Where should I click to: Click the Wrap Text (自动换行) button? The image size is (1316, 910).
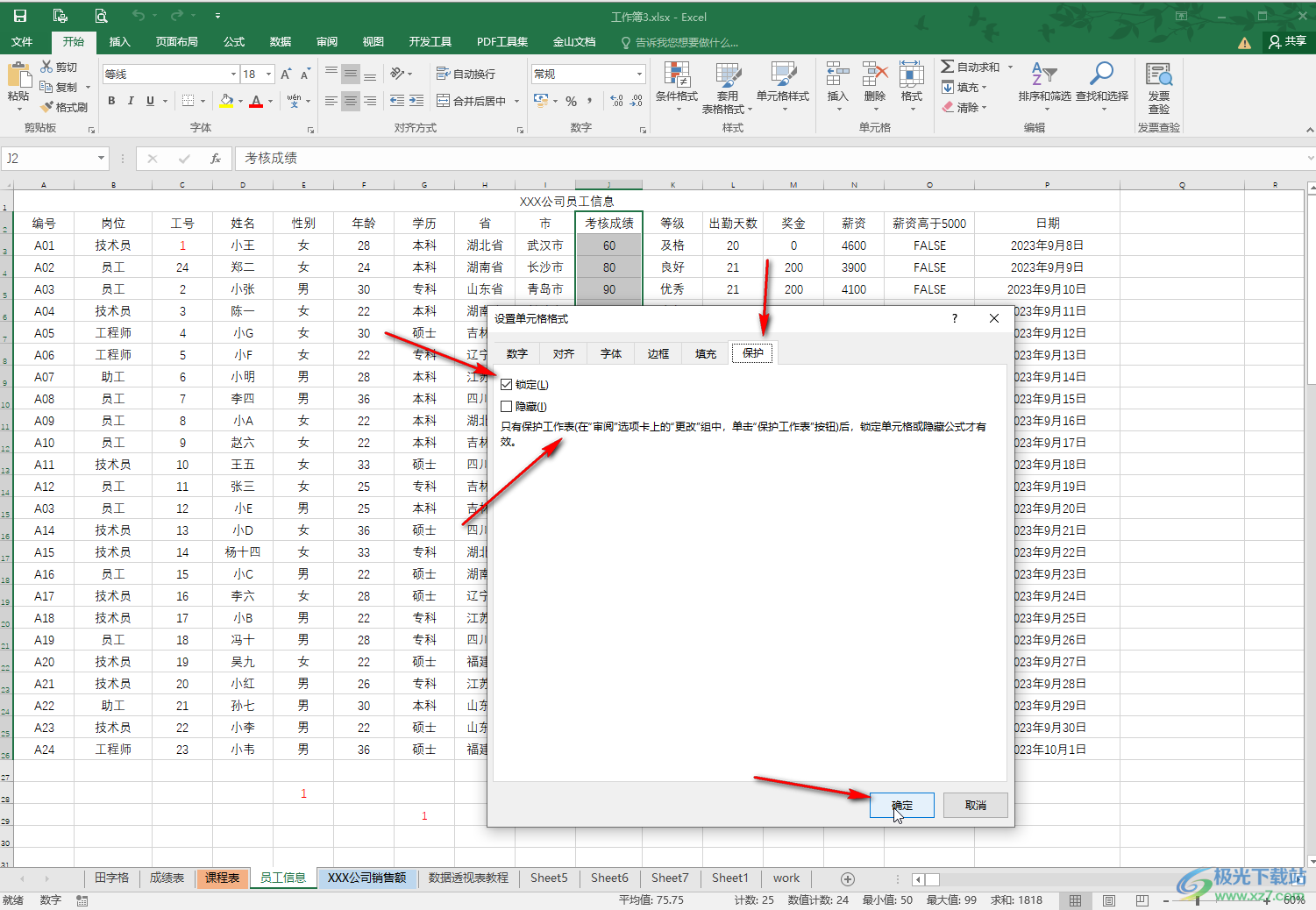pyautogui.click(x=466, y=75)
